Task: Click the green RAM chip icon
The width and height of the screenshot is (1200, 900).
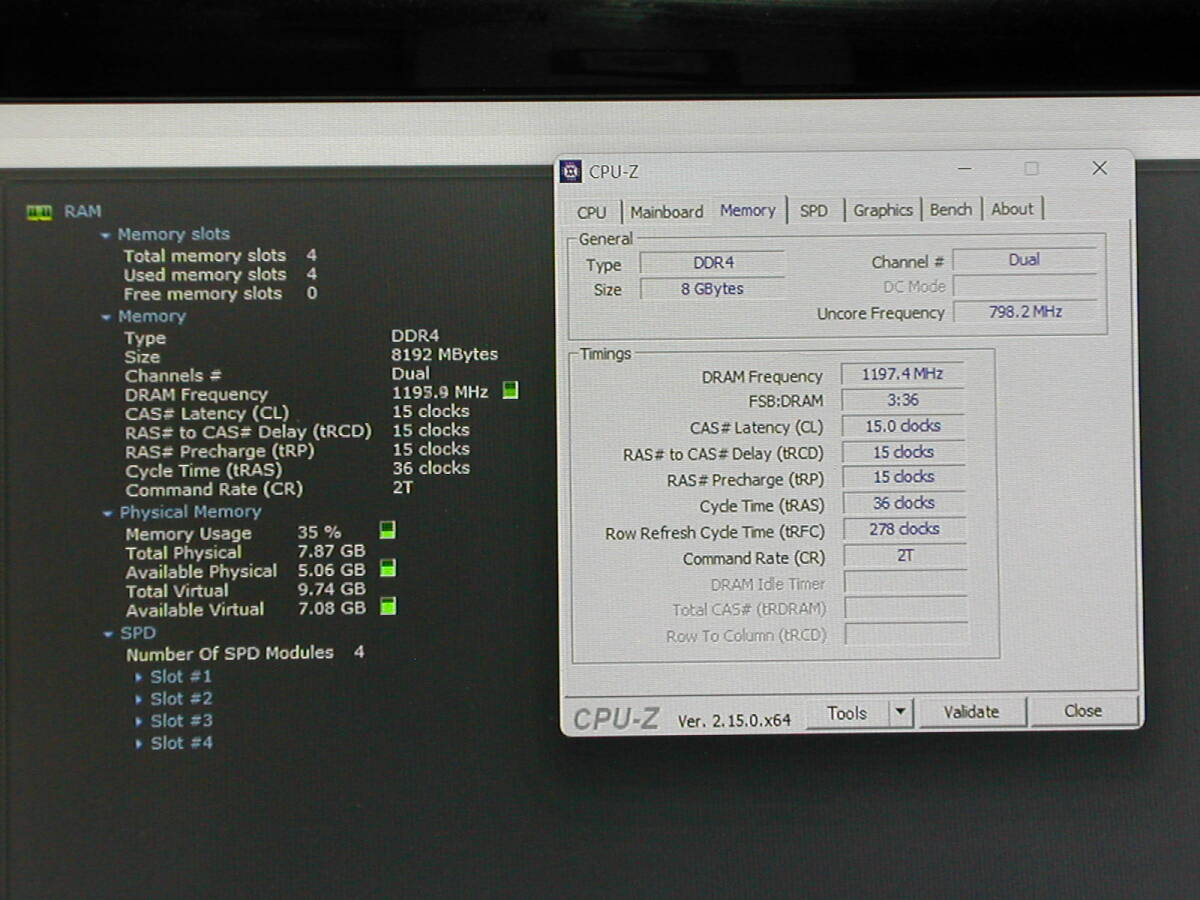Action: (39, 212)
